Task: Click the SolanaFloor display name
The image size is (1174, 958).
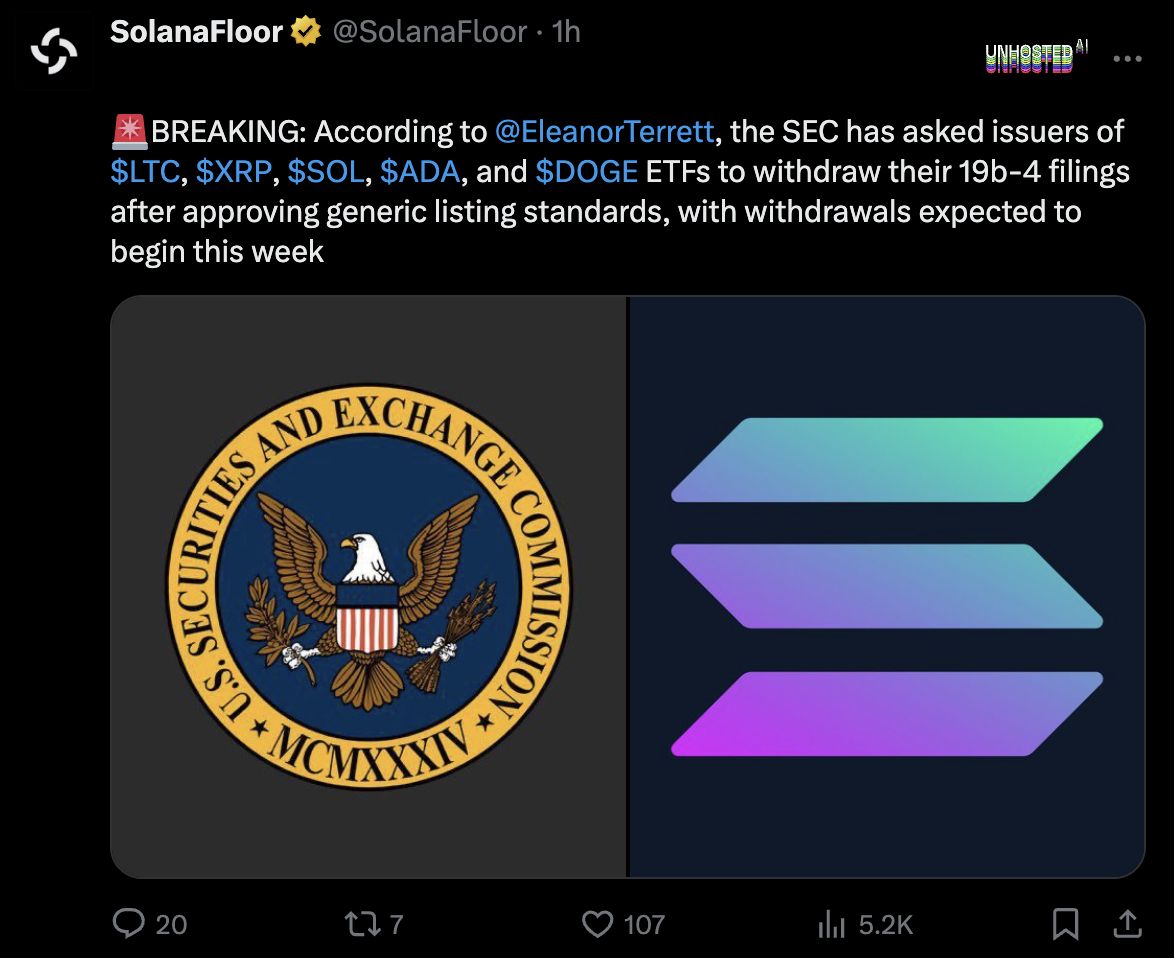Action: [x=196, y=32]
